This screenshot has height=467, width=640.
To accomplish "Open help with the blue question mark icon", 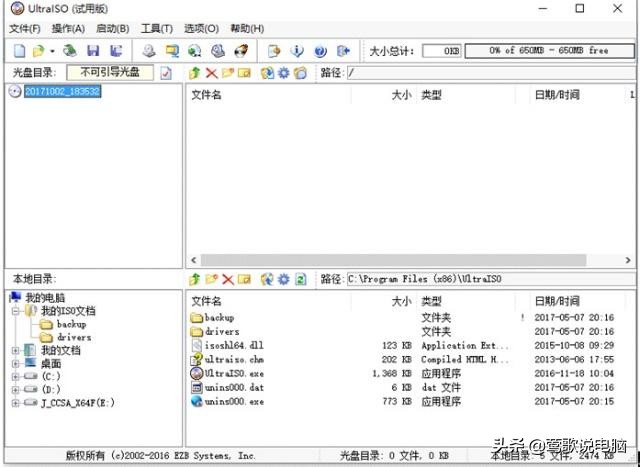I will pyautogui.click(x=320, y=51).
